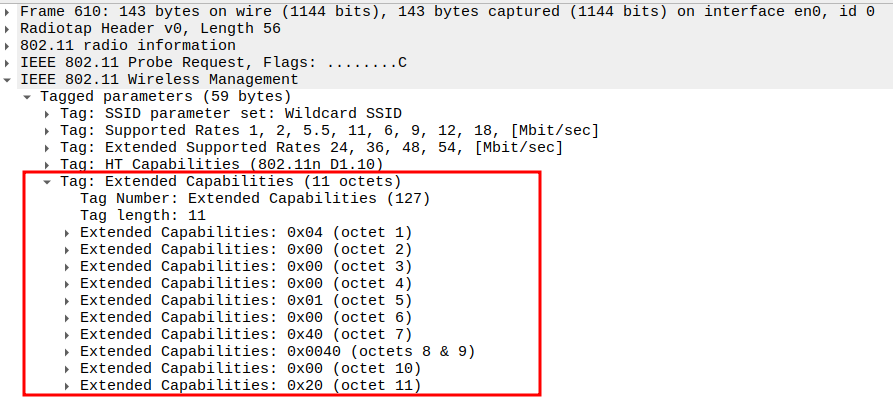Expand the Radiotap Header v0 row
The image size is (893, 400).
click(x=8, y=28)
